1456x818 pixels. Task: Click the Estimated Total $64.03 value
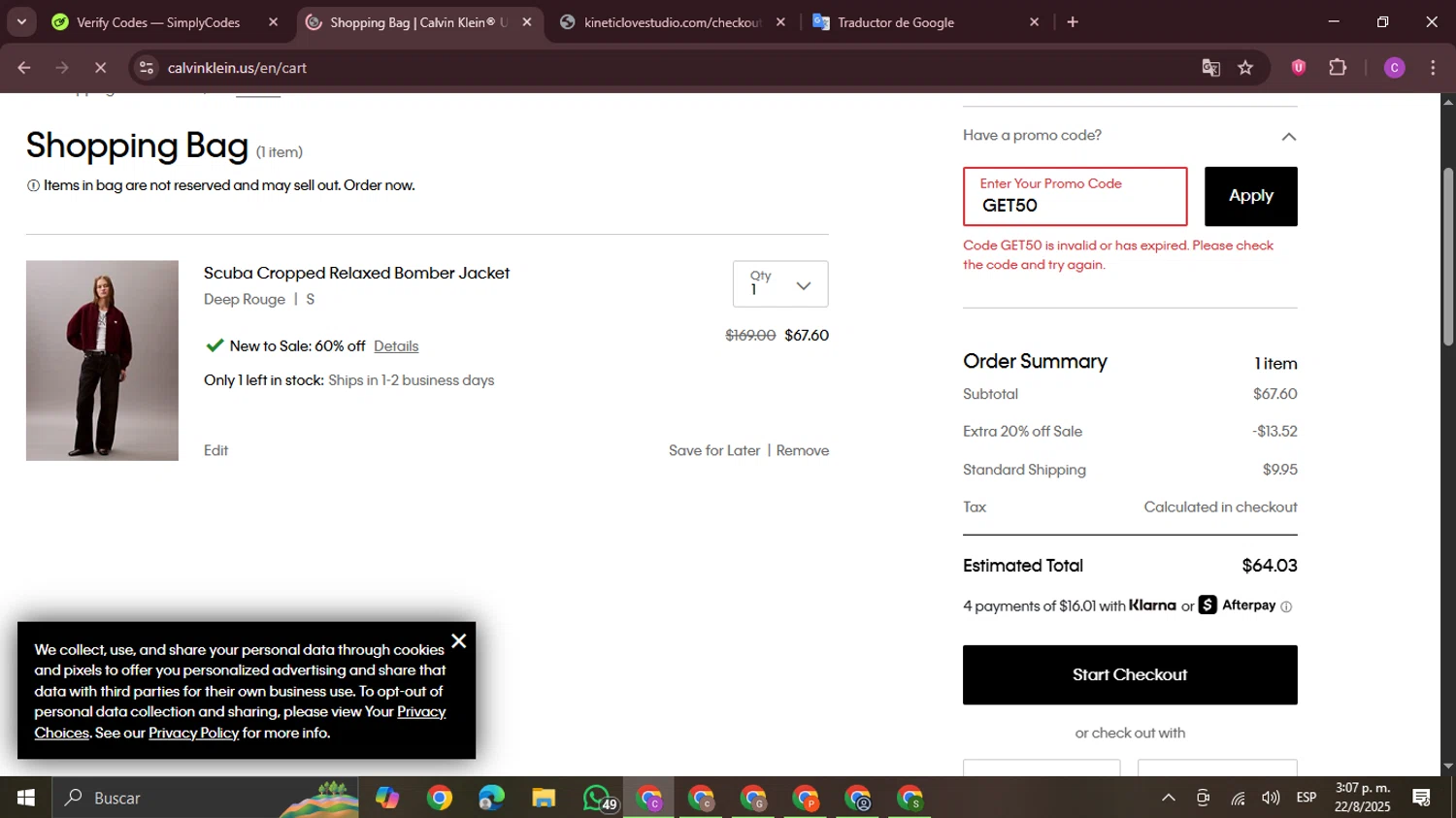click(x=1270, y=566)
